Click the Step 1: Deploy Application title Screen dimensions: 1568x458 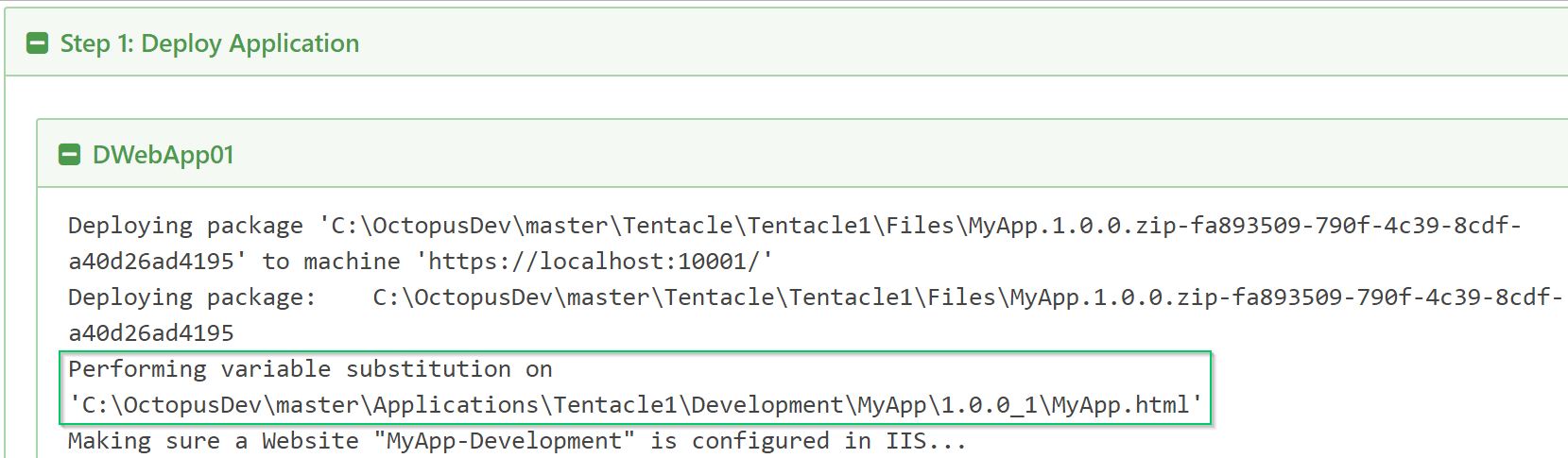209,43
